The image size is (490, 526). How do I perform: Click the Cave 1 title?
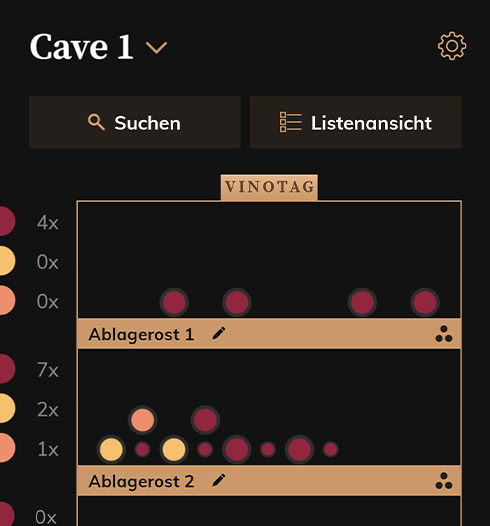tap(81, 46)
